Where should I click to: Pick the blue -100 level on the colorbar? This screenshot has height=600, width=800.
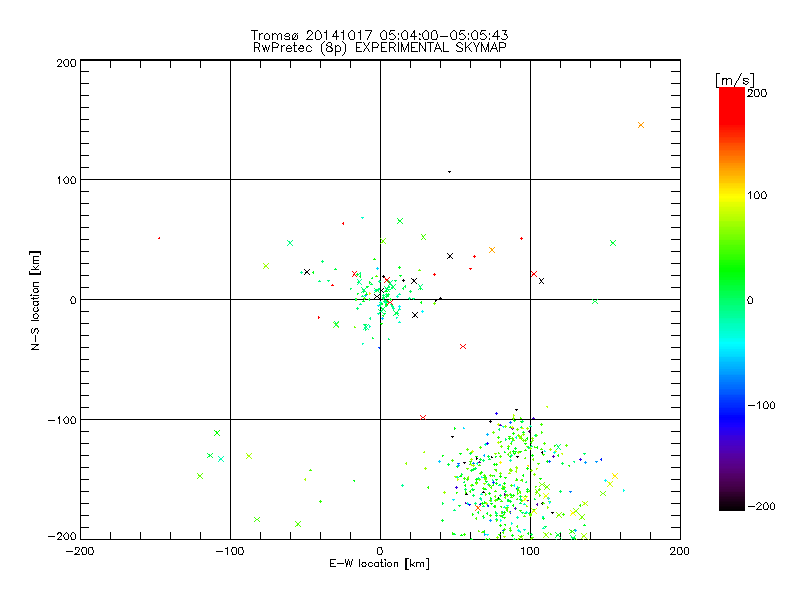click(731, 405)
